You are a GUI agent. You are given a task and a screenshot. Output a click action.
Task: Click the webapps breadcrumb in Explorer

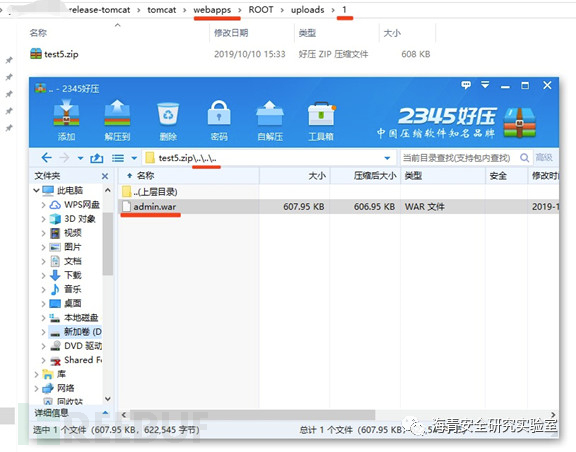(x=212, y=10)
